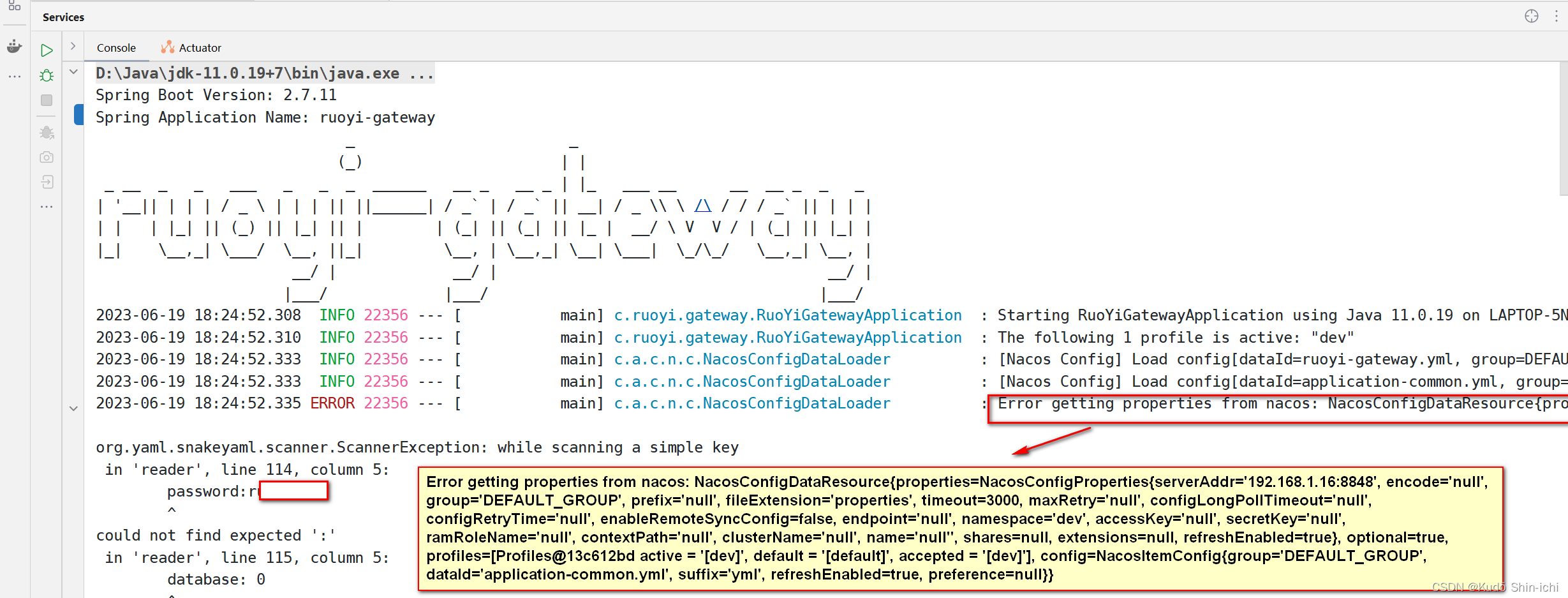Click the group services icon at top left
The height and width of the screenshot is (598, 1568).
click(14, 8)
